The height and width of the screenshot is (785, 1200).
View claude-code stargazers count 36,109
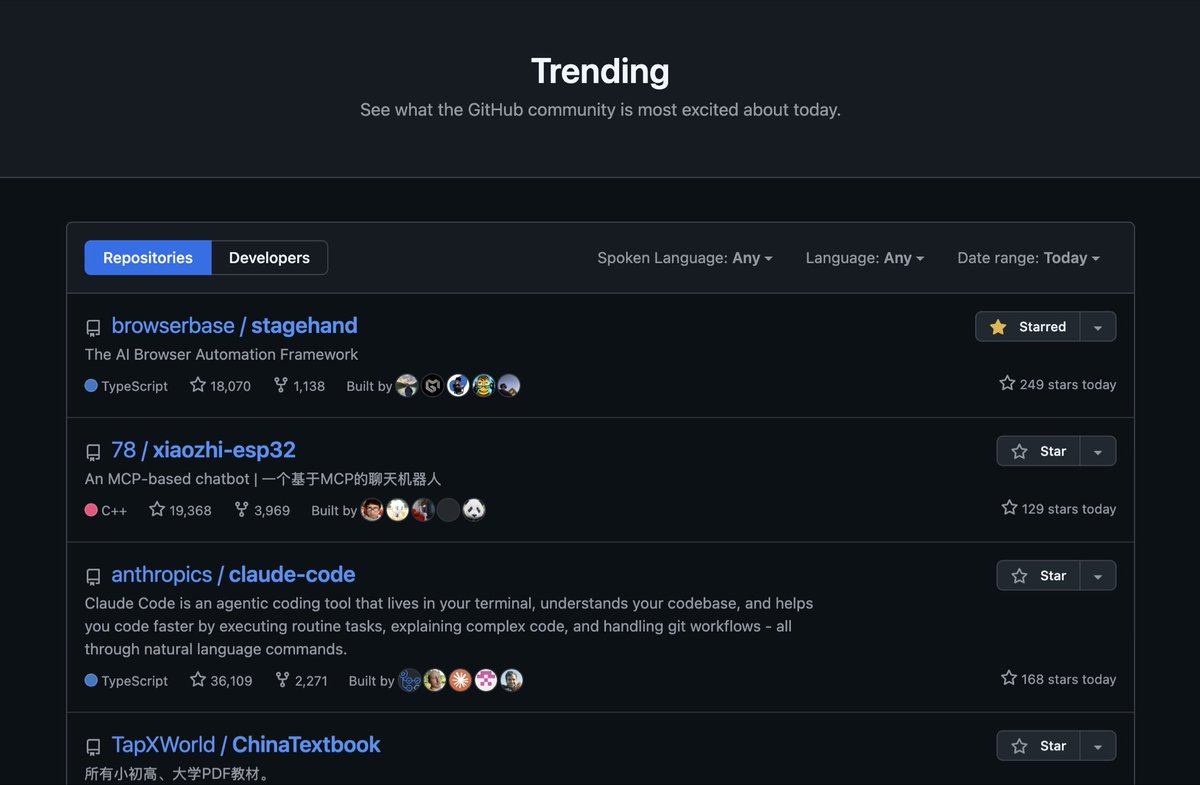tap(221, 680)
